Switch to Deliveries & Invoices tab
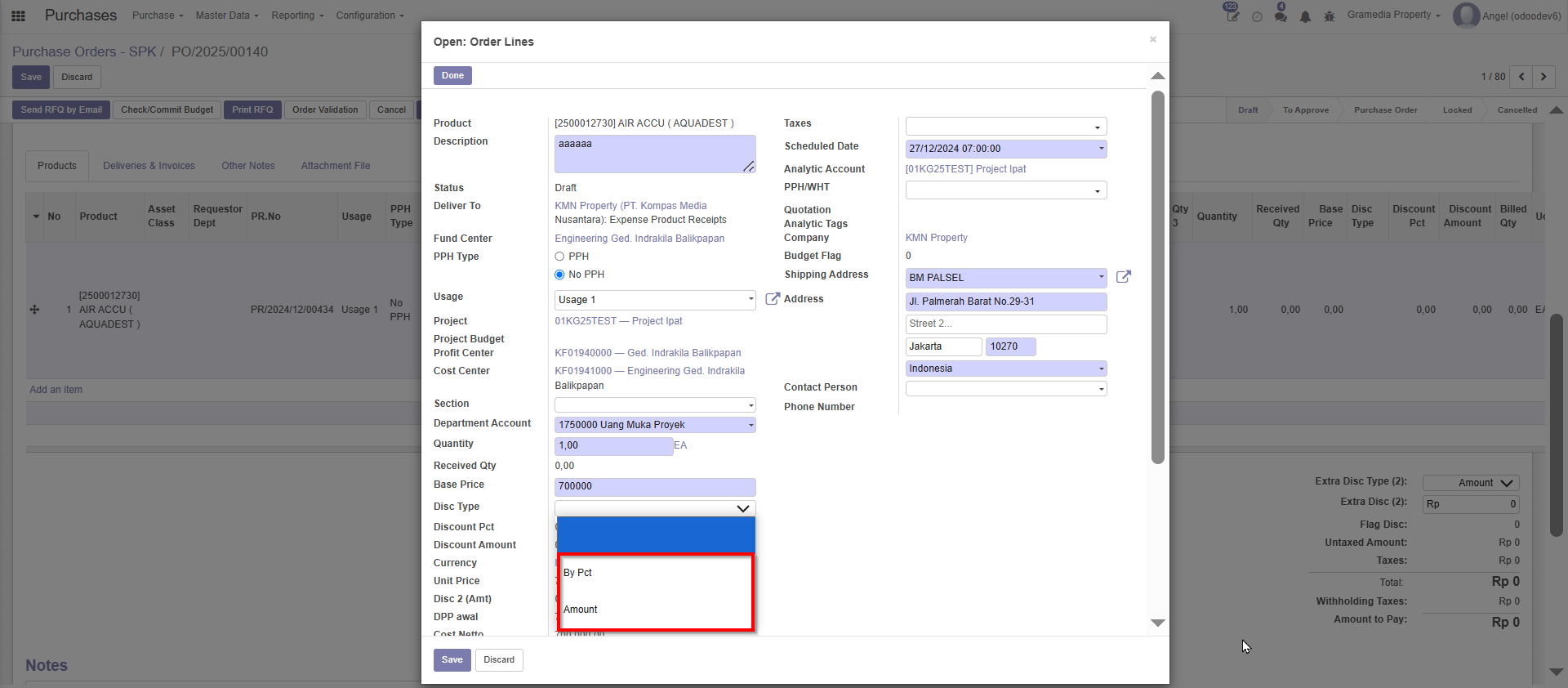Image resolution: width=1568 pixels, height=688 pixels. tap(149, 166)
